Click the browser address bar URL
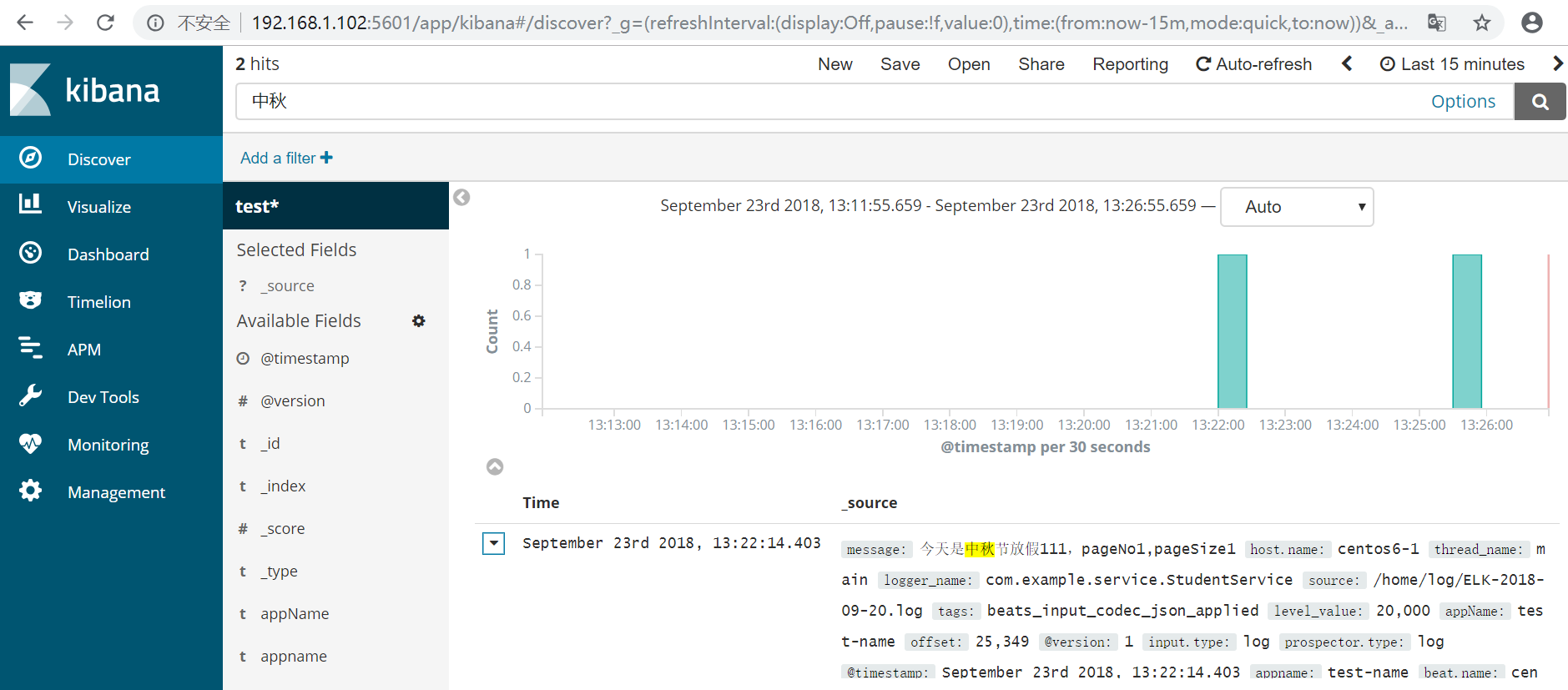 coord(829,23)
